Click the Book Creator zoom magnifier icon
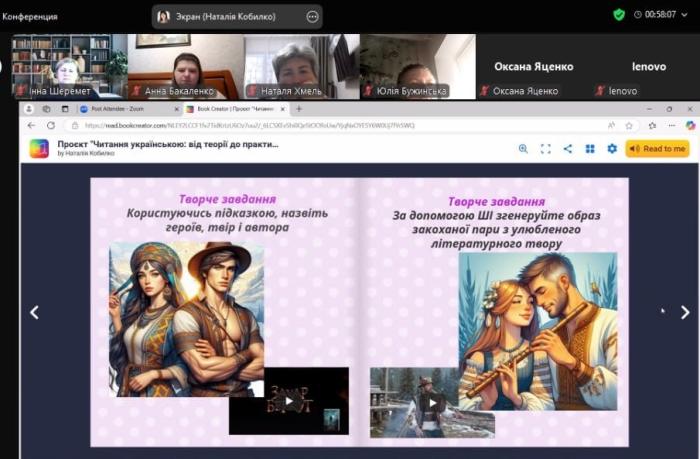The width and height of the screenshot is (700, 459). click(523, 149)
